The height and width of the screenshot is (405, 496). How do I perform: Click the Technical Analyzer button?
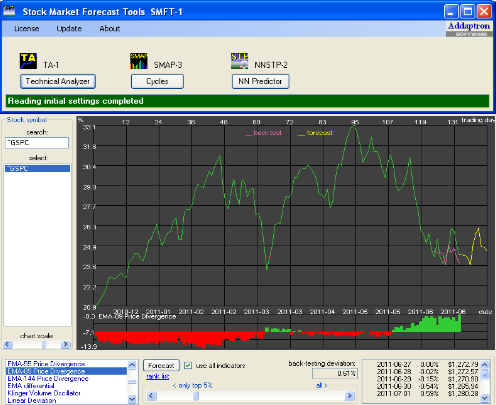(58, 81)
